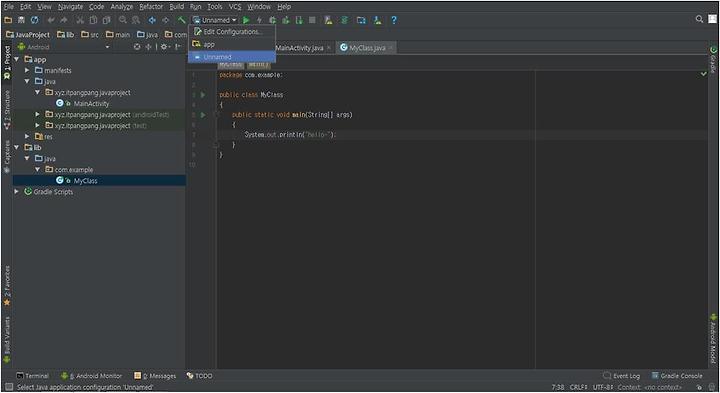Open the Refactor menu
The height and width of the screenshot is (393, 720).
pos(151,6)
